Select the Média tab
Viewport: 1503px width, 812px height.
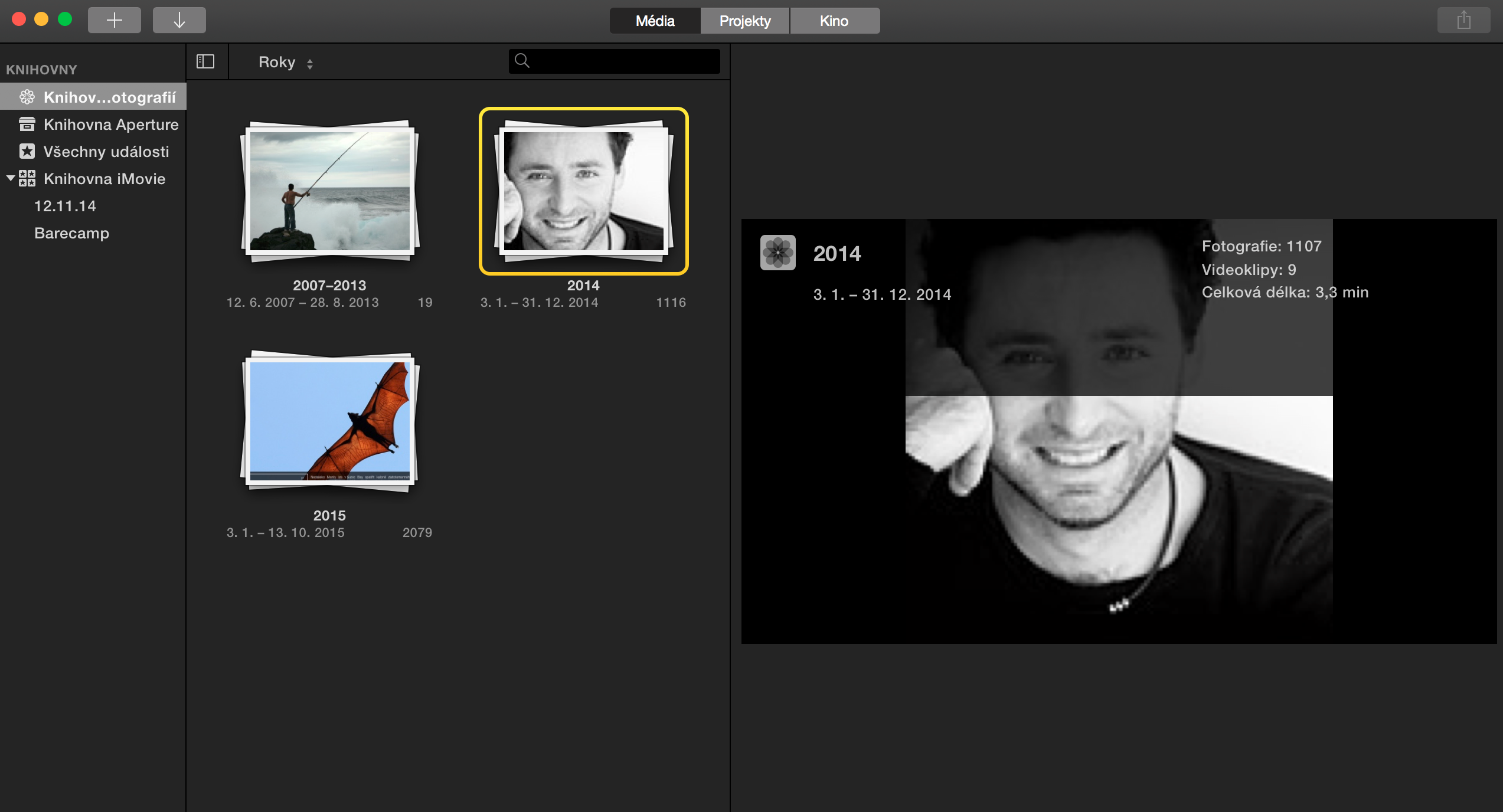(x=655, y=21)
